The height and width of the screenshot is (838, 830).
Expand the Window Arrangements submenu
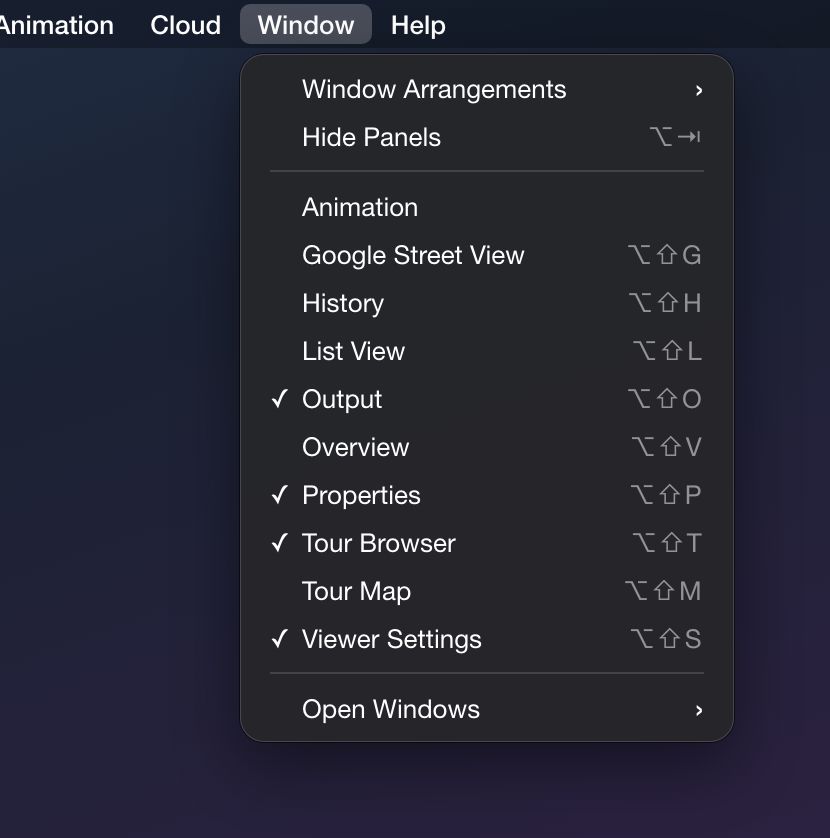(487, 89)
